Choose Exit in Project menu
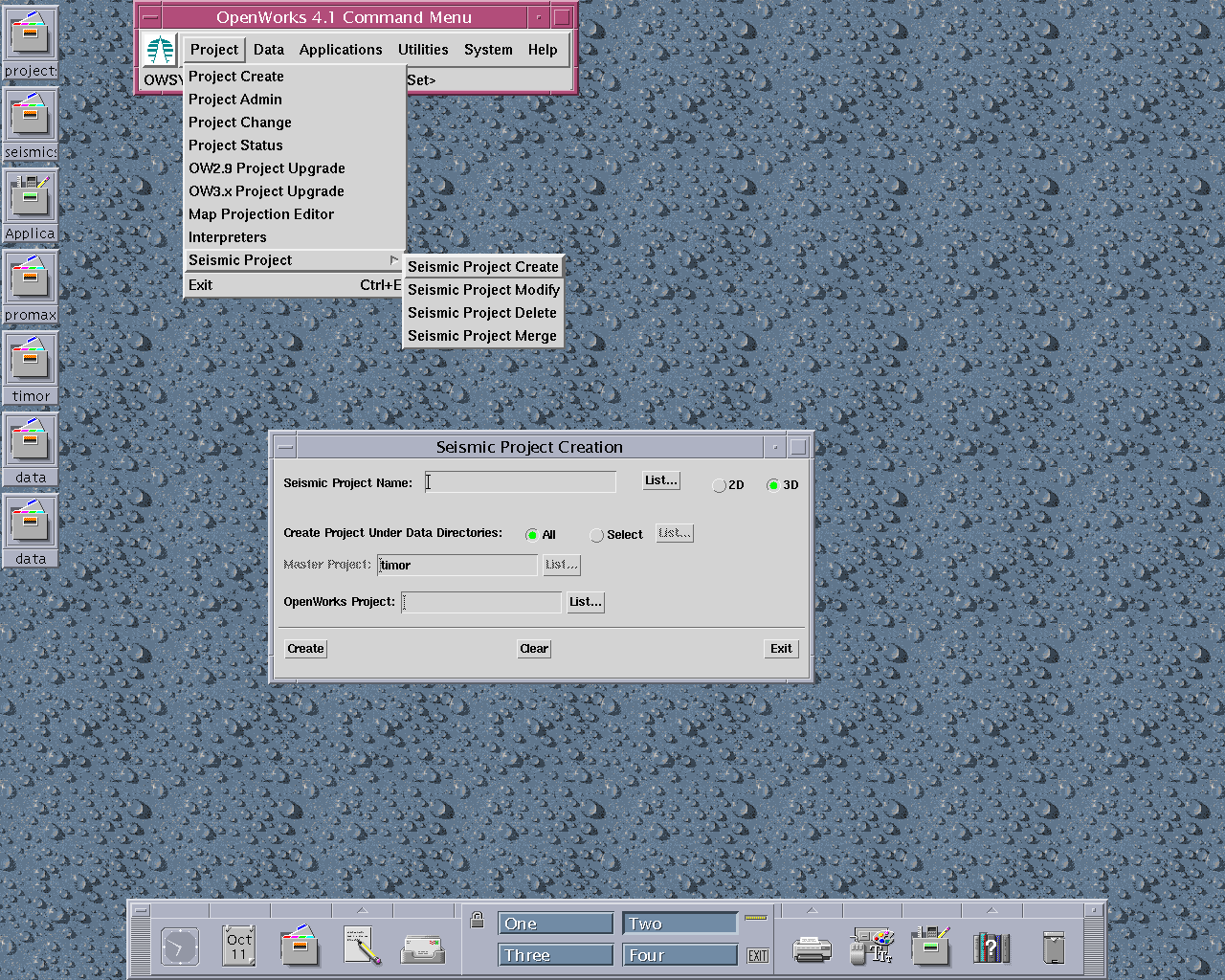 tap(295, 285)
